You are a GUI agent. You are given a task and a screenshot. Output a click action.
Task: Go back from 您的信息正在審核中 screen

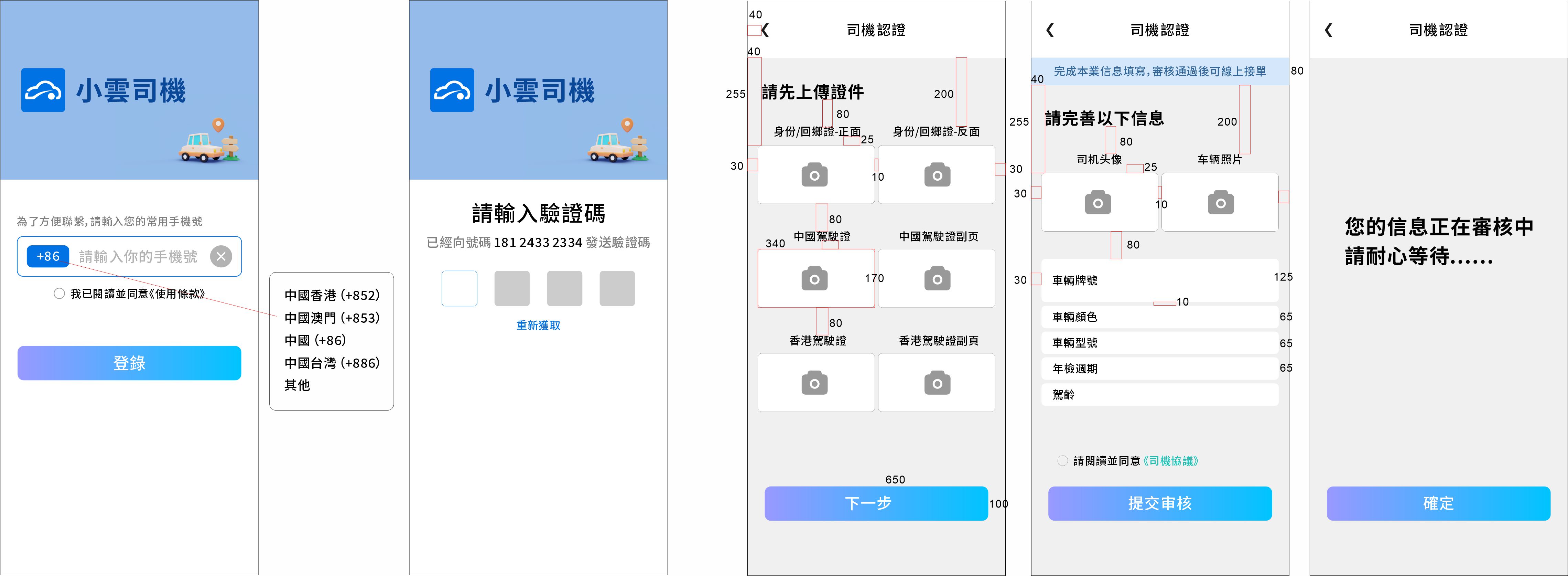tap(1329, 30)
